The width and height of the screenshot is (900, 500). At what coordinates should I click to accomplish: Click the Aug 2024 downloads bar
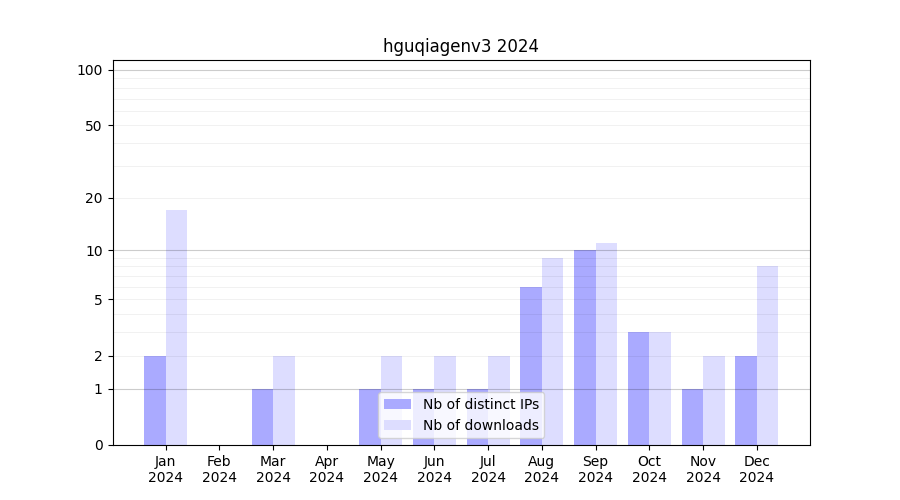pyautogui.click(x=552, y=351)
